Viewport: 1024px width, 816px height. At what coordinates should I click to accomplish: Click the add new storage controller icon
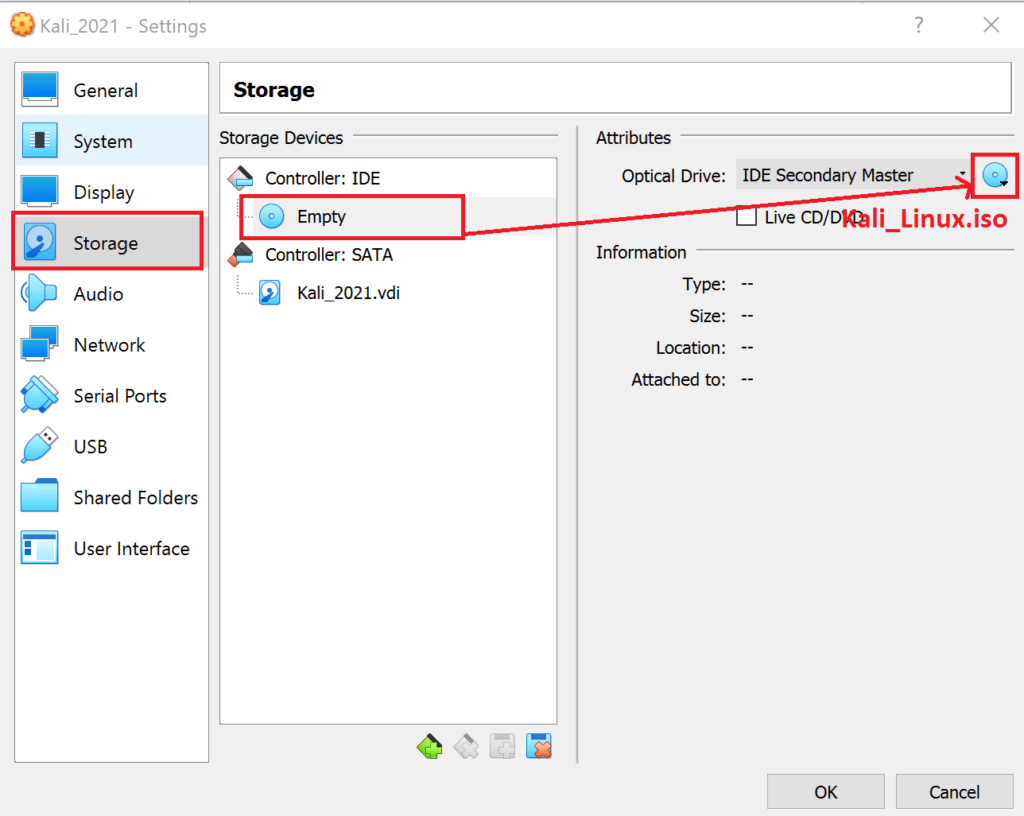pyautogui.click(x=430, y=746)
